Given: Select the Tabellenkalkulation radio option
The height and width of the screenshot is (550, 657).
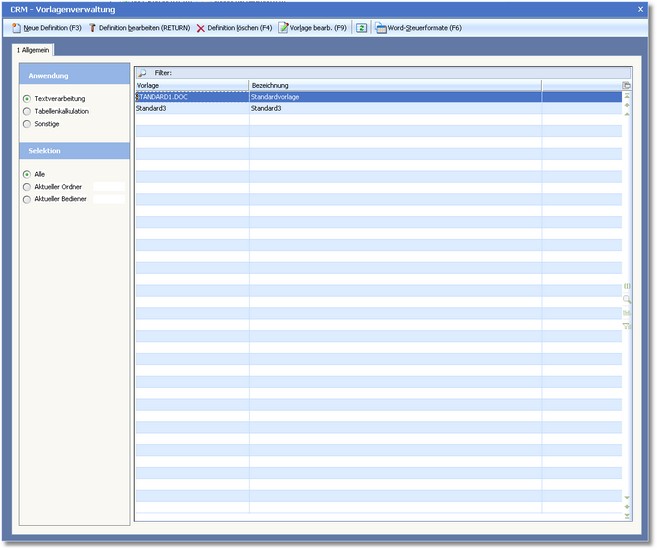Looking at the screenshot, I should 27,111.
